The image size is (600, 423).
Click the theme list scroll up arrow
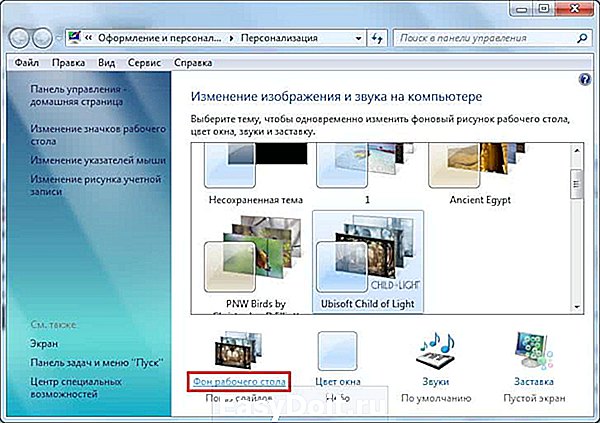coord(577,150)
